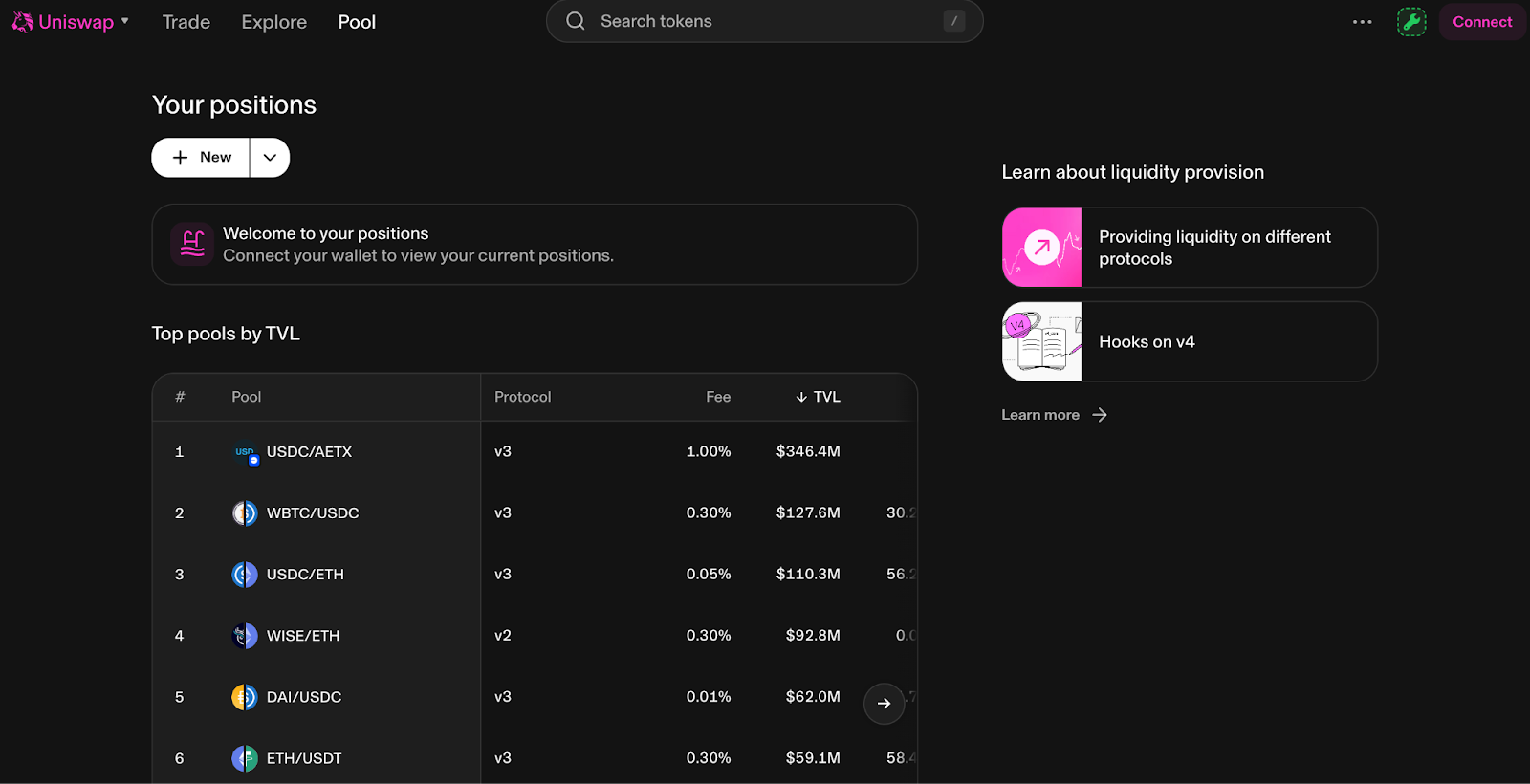
Task: Focus the Search tokens input field
Action: (765, 21)
